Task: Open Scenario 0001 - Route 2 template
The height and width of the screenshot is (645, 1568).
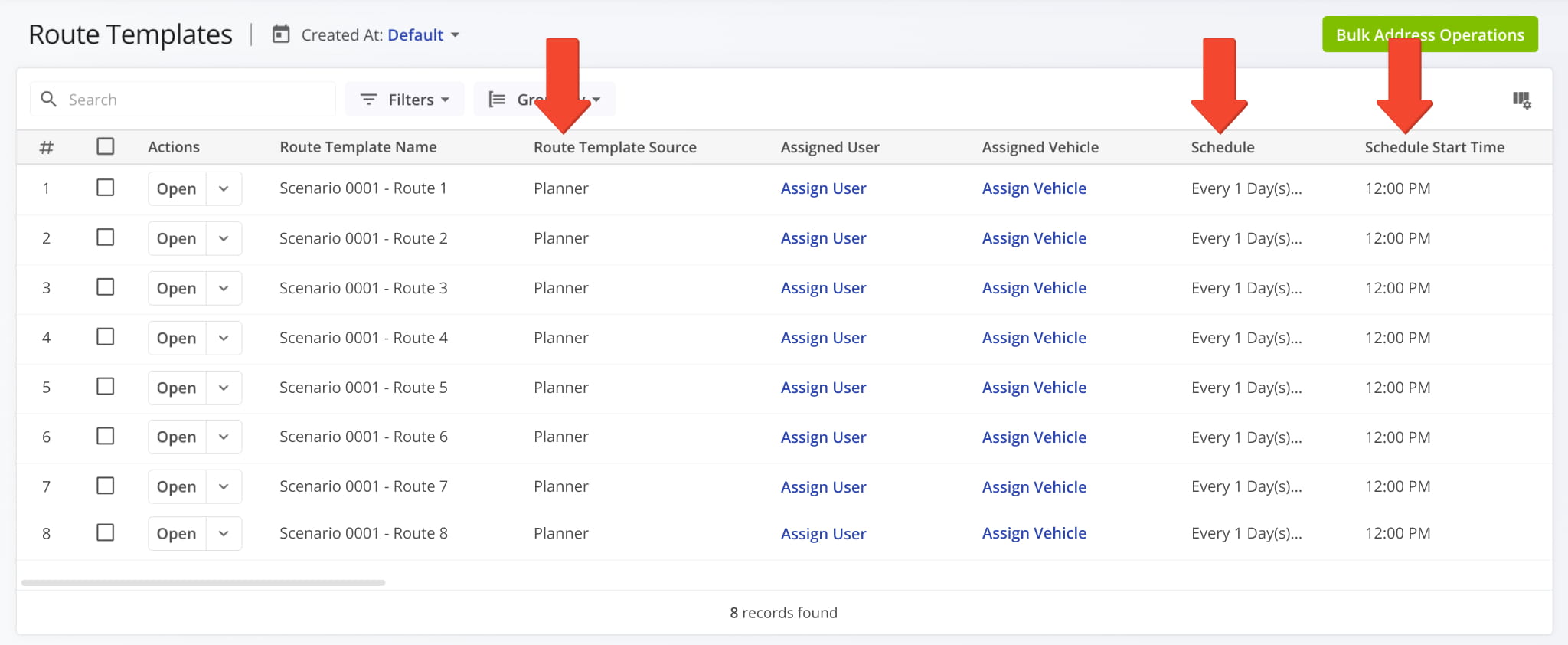Action: (x=177, y=238)
